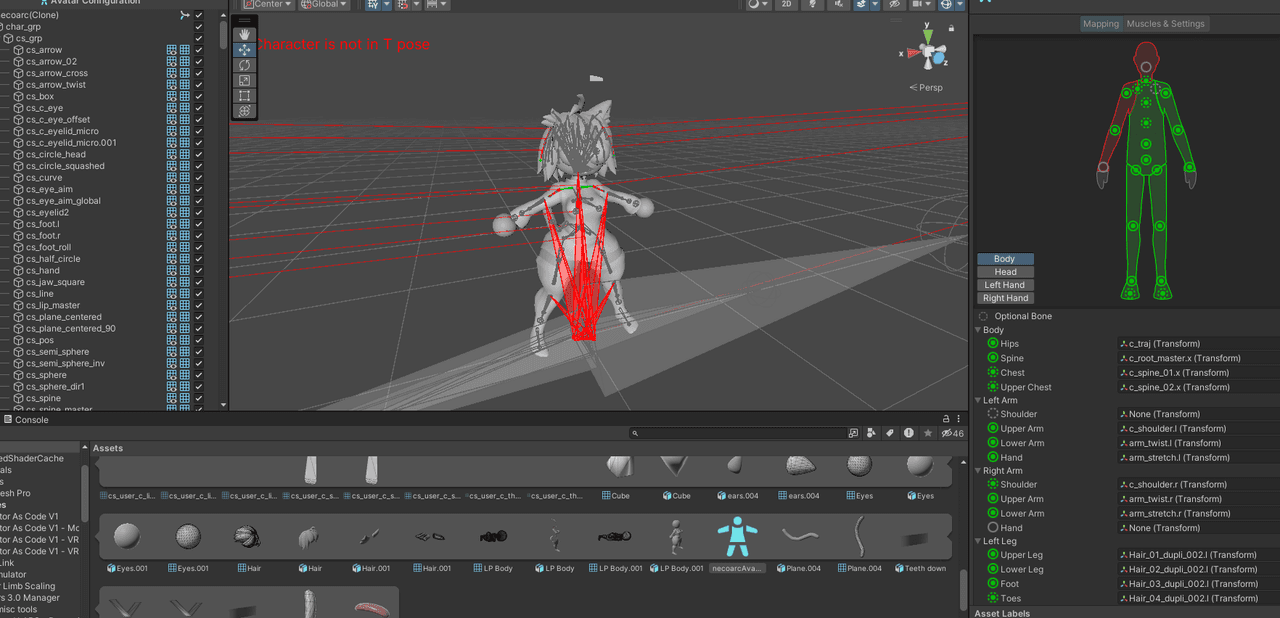This screenshot has height=618, width=1280.
Task: Collapse the Right Arm bone section
Action: point(979,470)
